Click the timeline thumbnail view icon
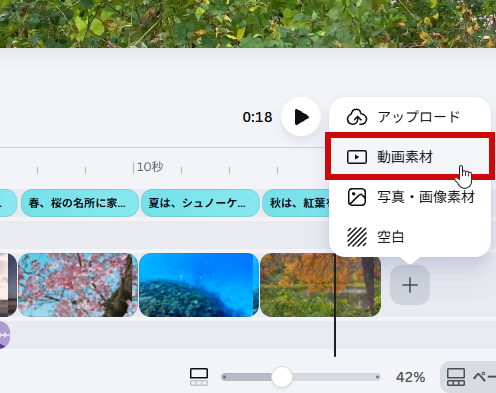The height and width of the screenshot is (393, 496). pyautogui.click(x=199, y=377)
